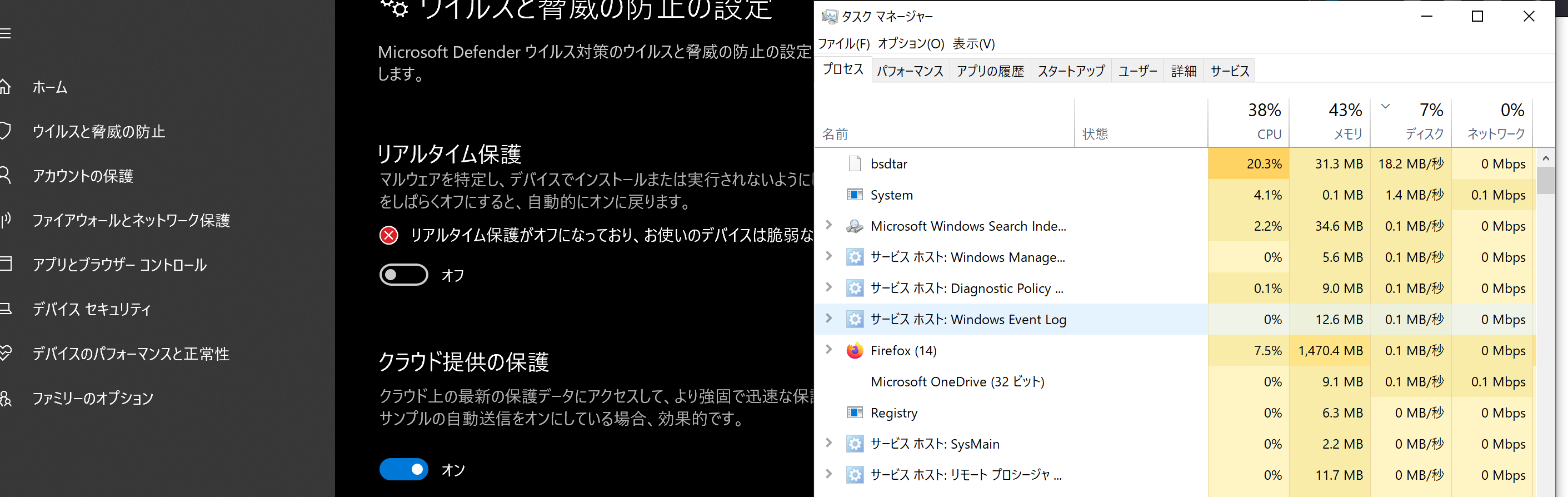Switch to the サービス tab

[1230, 71]
